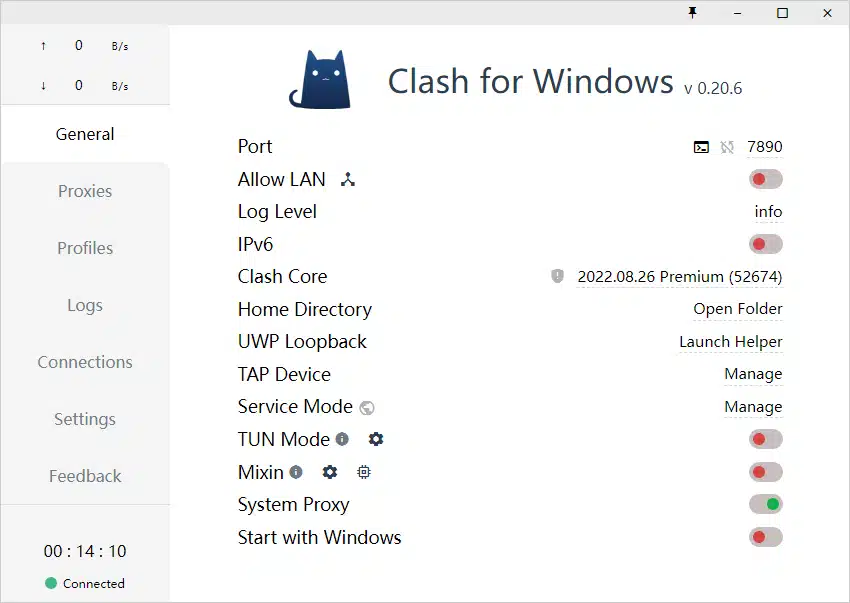This screenshot has width=850, height=603.
Task: Open the home directory via Open Folder
Action: pyautogui.click(x=738, y=309)
